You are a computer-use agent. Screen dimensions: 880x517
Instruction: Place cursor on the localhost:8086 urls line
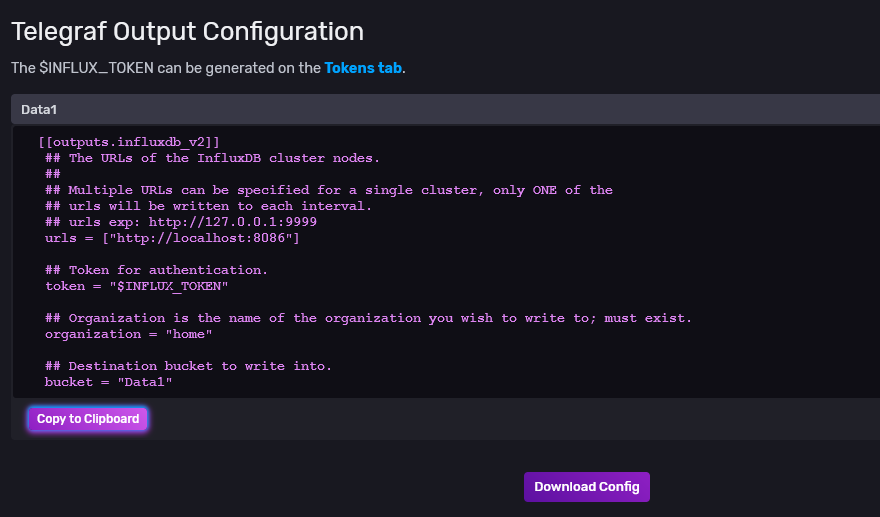pos(172,238)
